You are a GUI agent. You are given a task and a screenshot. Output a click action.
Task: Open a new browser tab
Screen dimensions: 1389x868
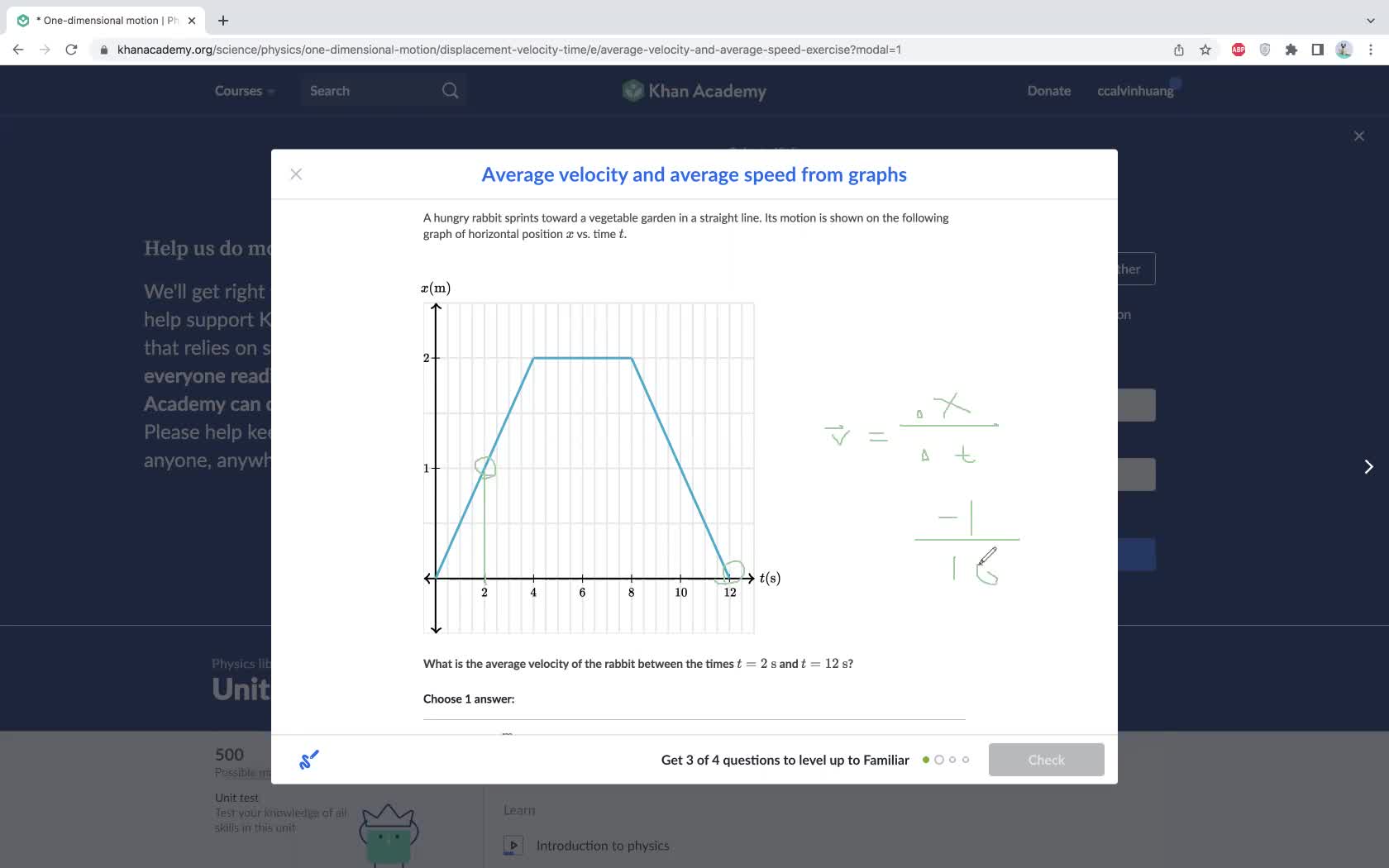tap(223, 21)
